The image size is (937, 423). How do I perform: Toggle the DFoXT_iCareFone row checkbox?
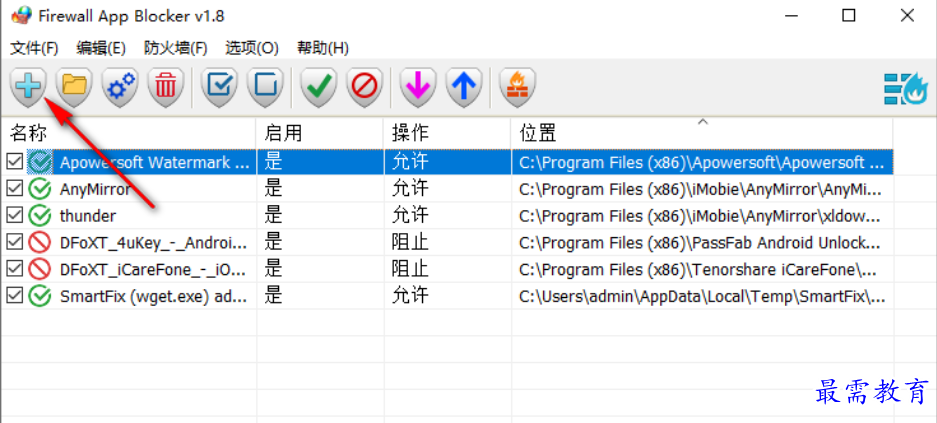[14, 269]
